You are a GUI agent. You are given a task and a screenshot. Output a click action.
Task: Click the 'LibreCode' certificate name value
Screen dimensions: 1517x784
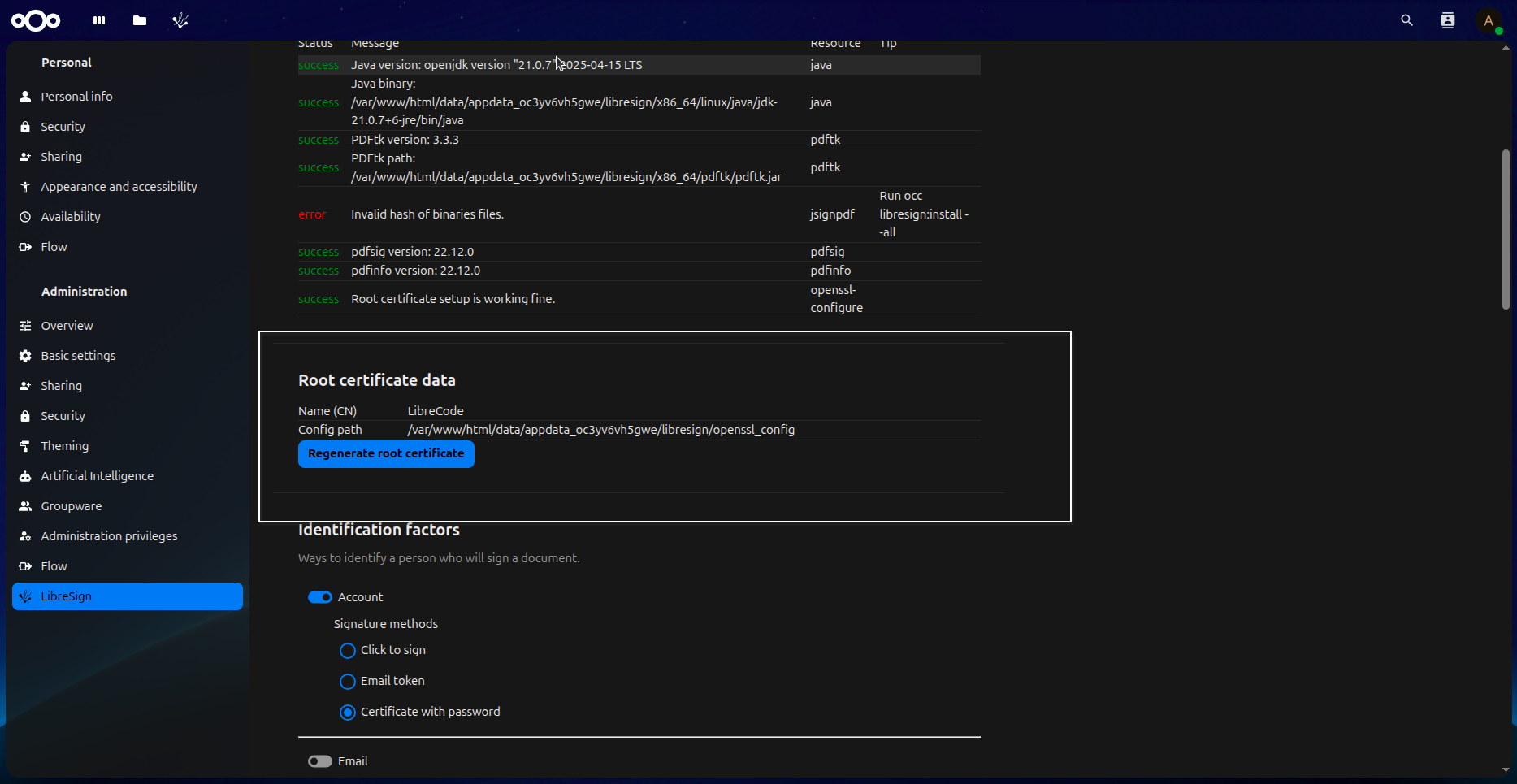pos(436,411)
